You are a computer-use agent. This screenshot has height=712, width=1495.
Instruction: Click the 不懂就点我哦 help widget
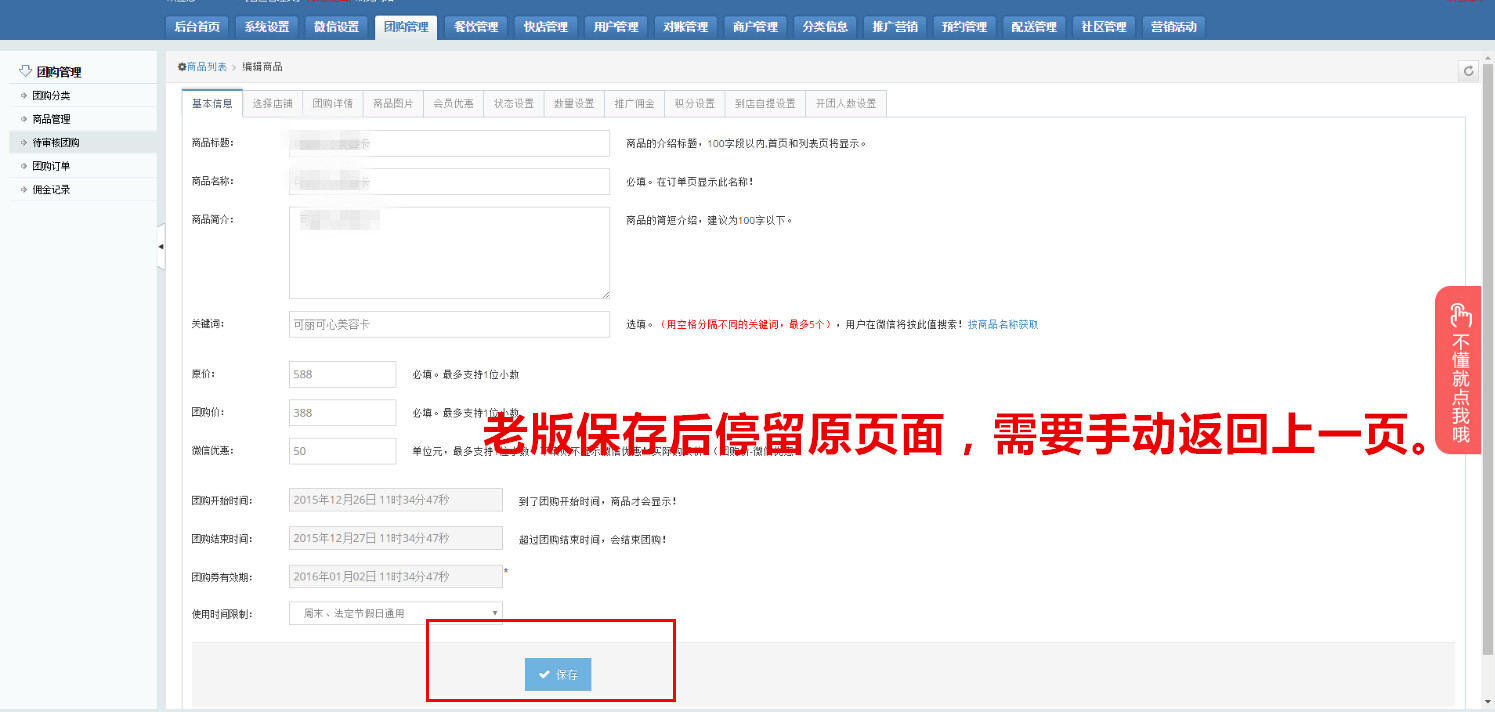[x=1458, y=370]
